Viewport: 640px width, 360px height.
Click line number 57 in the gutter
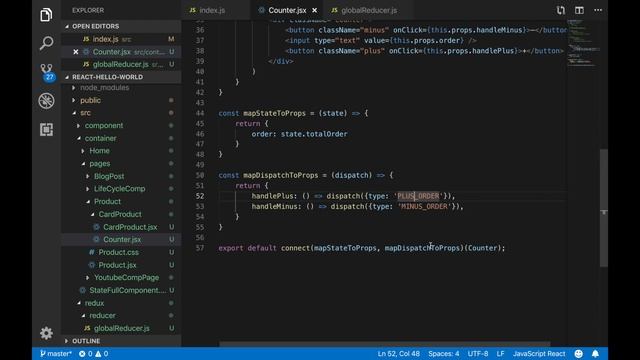(x=200, y=248)
